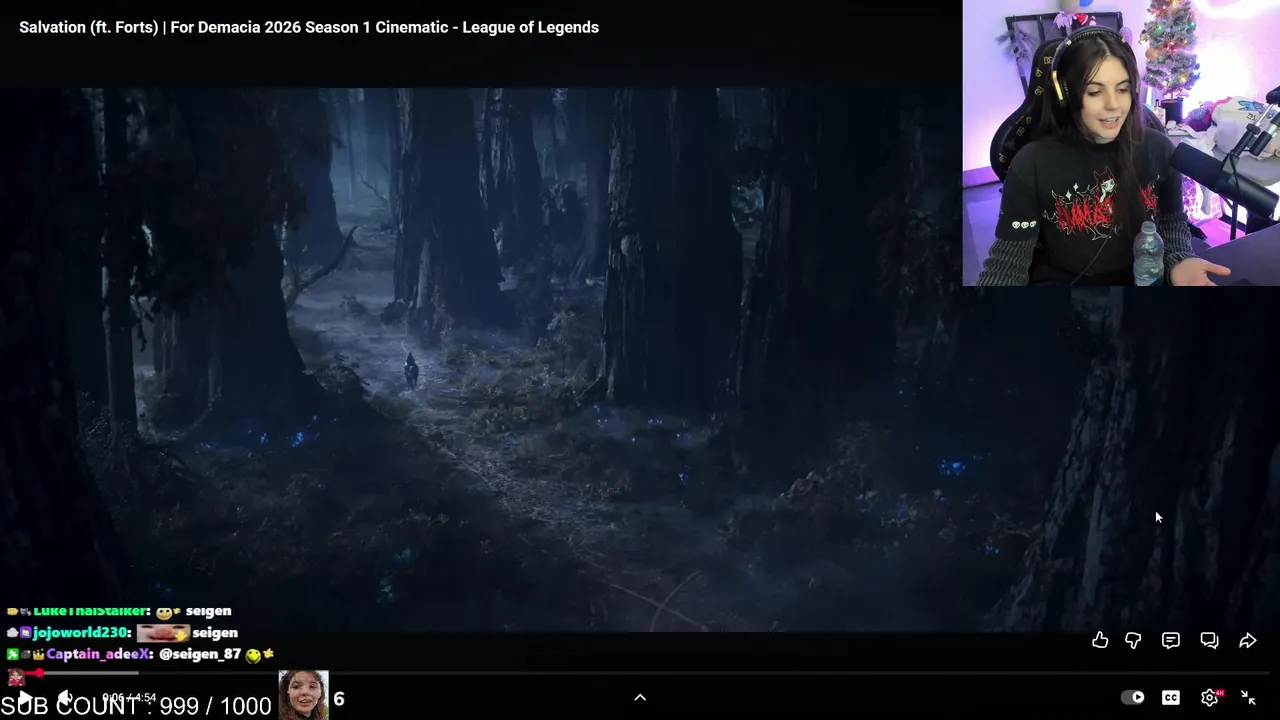This screenshot has width=1280, height=720.
Task: Open the settings gear with 4K badge
Action: pyautogui.click(x=1210, y=697)
